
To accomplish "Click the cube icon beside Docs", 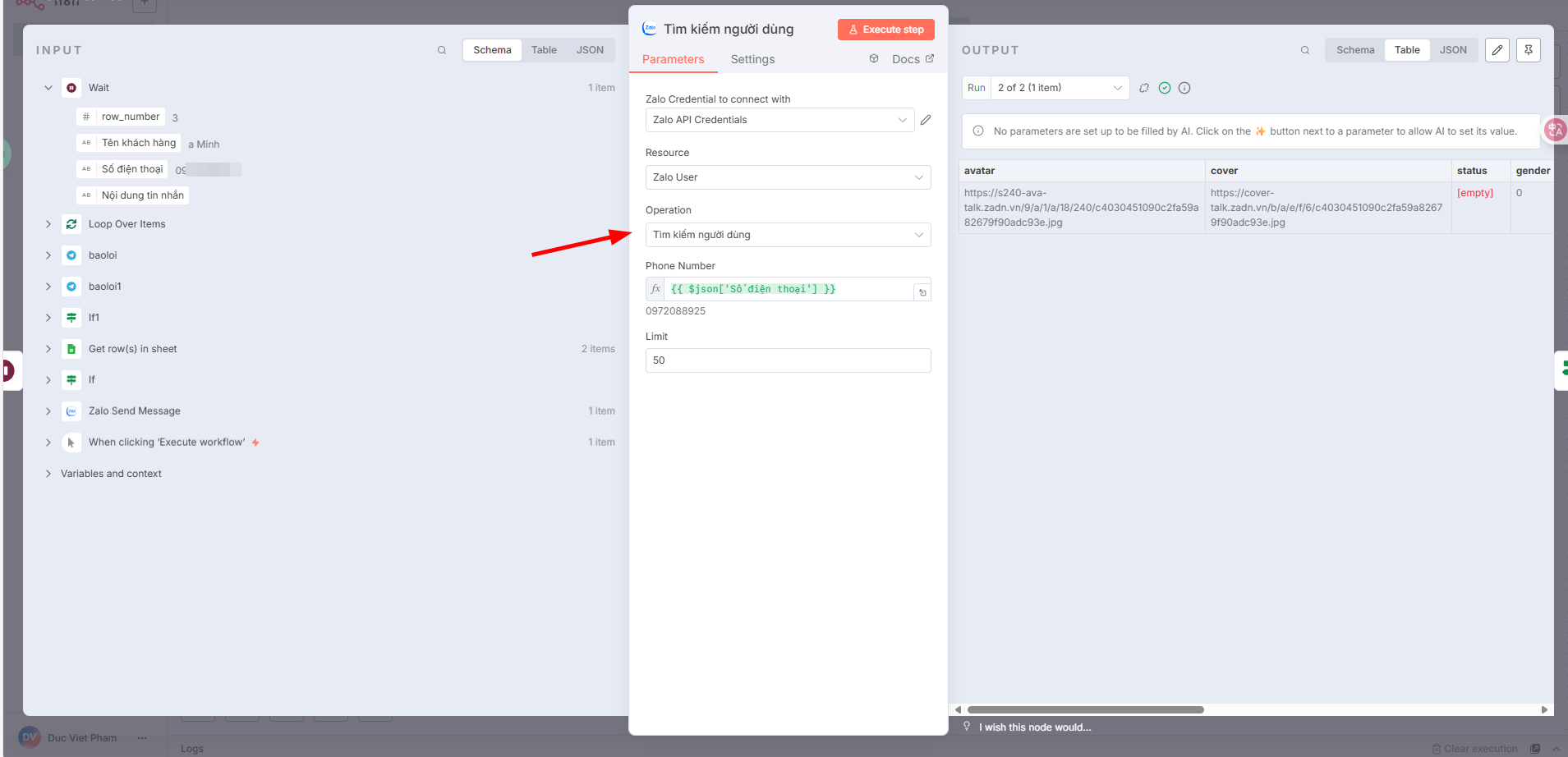I will pyautogui.click(x=874, y=58).
